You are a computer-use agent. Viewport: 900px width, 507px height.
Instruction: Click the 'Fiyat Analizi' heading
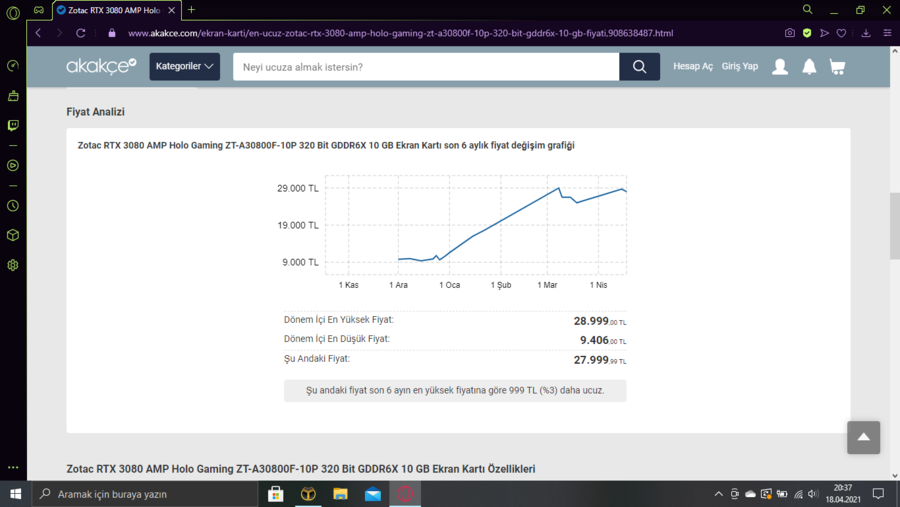(95, 112)
